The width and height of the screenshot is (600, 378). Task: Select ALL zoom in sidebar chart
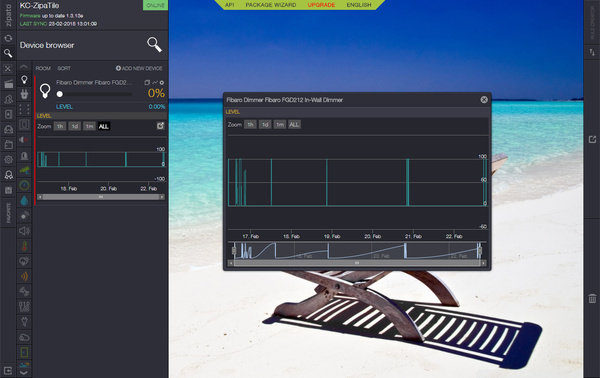pyautogui.click(x=104, y=126)
